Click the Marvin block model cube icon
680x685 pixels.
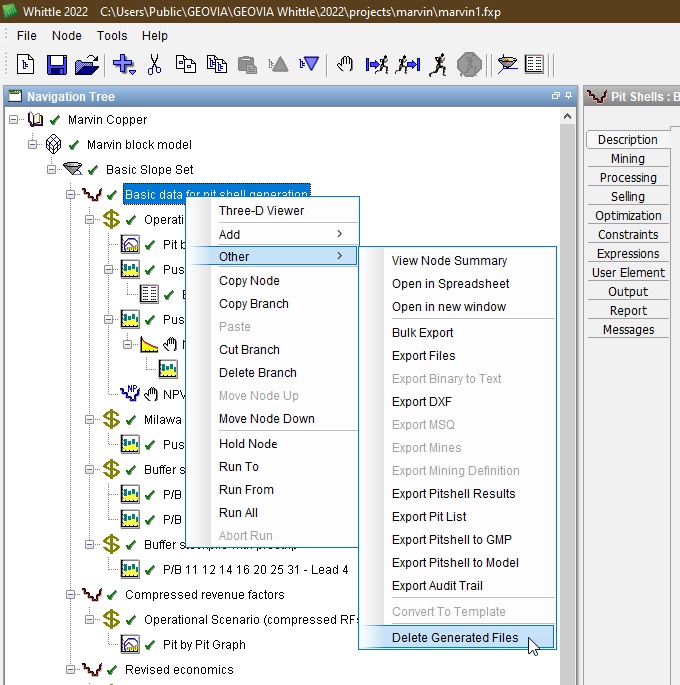click(x=54, y=144)
